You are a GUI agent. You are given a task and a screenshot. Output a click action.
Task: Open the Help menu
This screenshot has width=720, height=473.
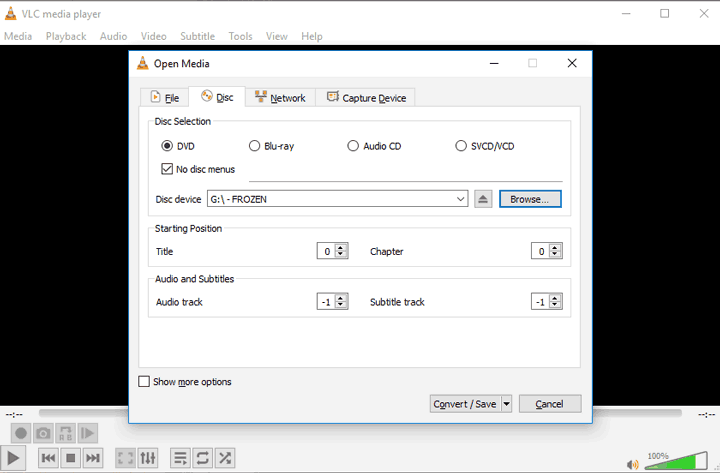tap(312, 36)
